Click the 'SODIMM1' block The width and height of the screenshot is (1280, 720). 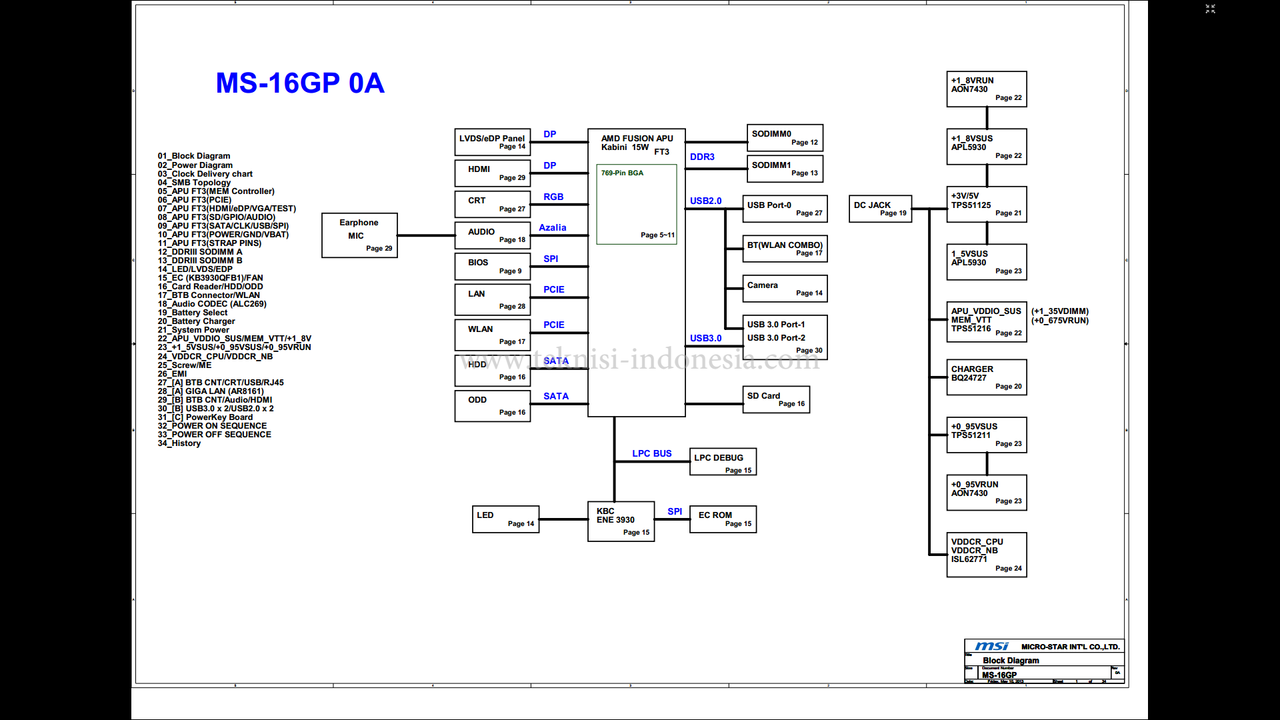(x=785, y=168)
